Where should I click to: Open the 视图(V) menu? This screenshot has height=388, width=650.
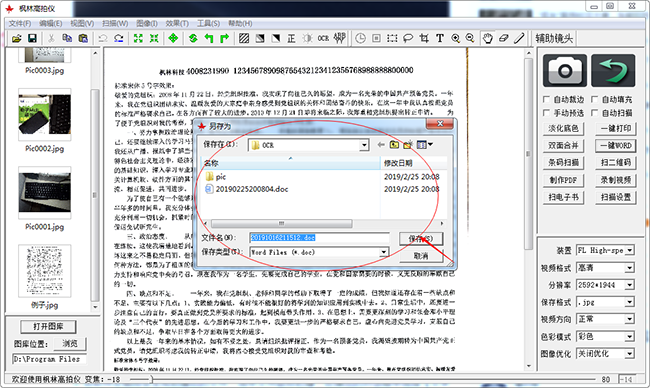[82, 24]
